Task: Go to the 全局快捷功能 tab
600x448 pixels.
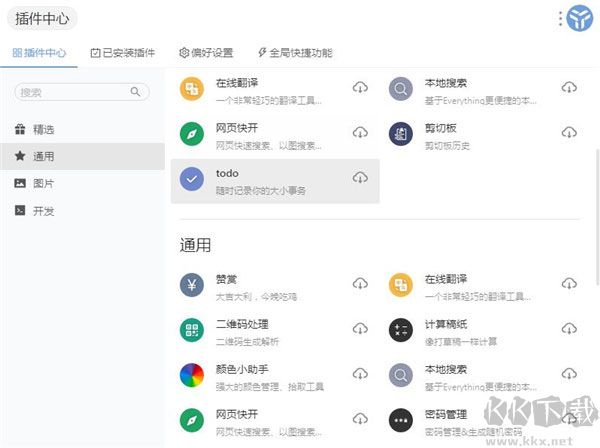Action: [294, 53]
